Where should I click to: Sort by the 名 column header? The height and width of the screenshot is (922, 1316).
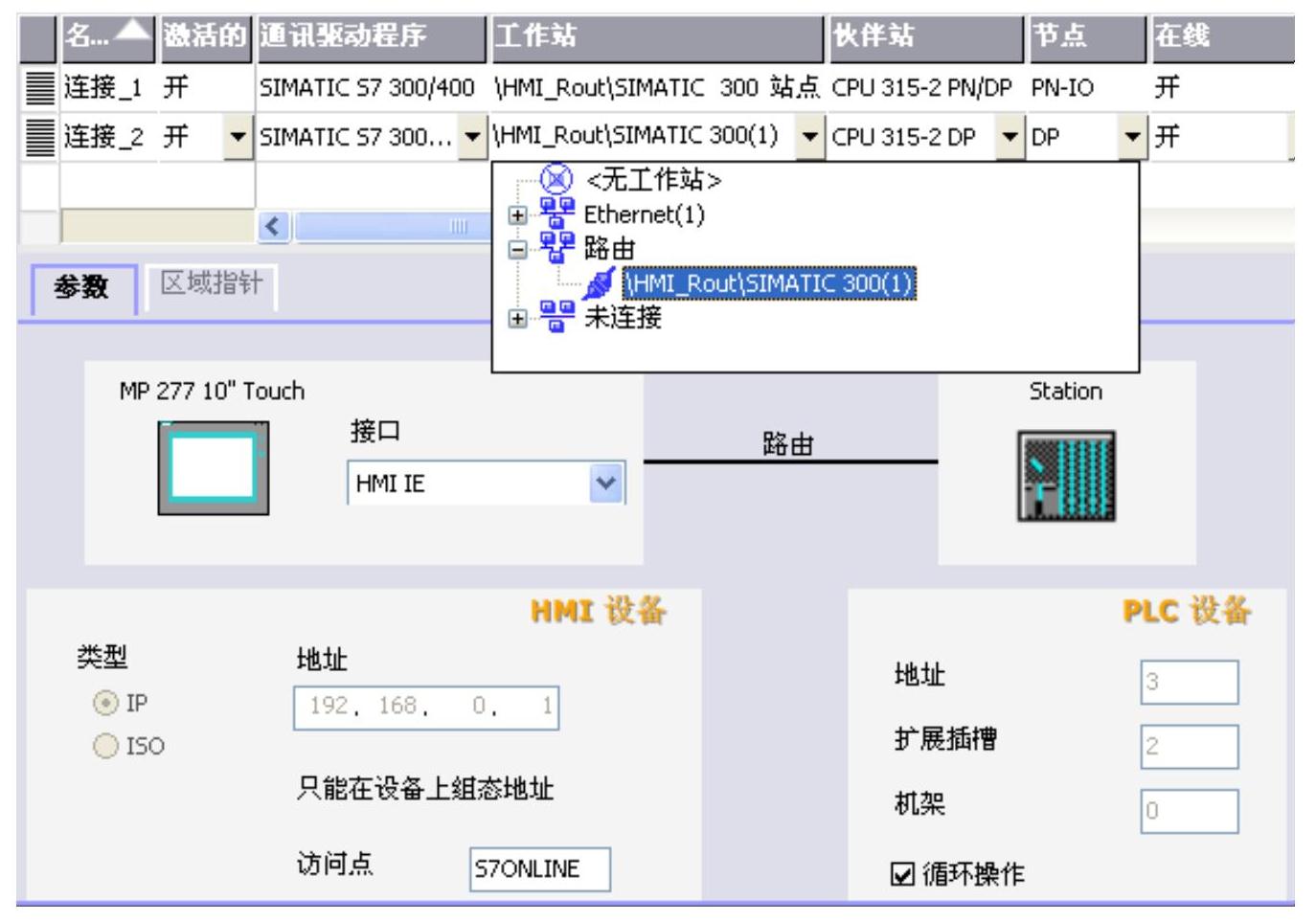click(107, 36)
